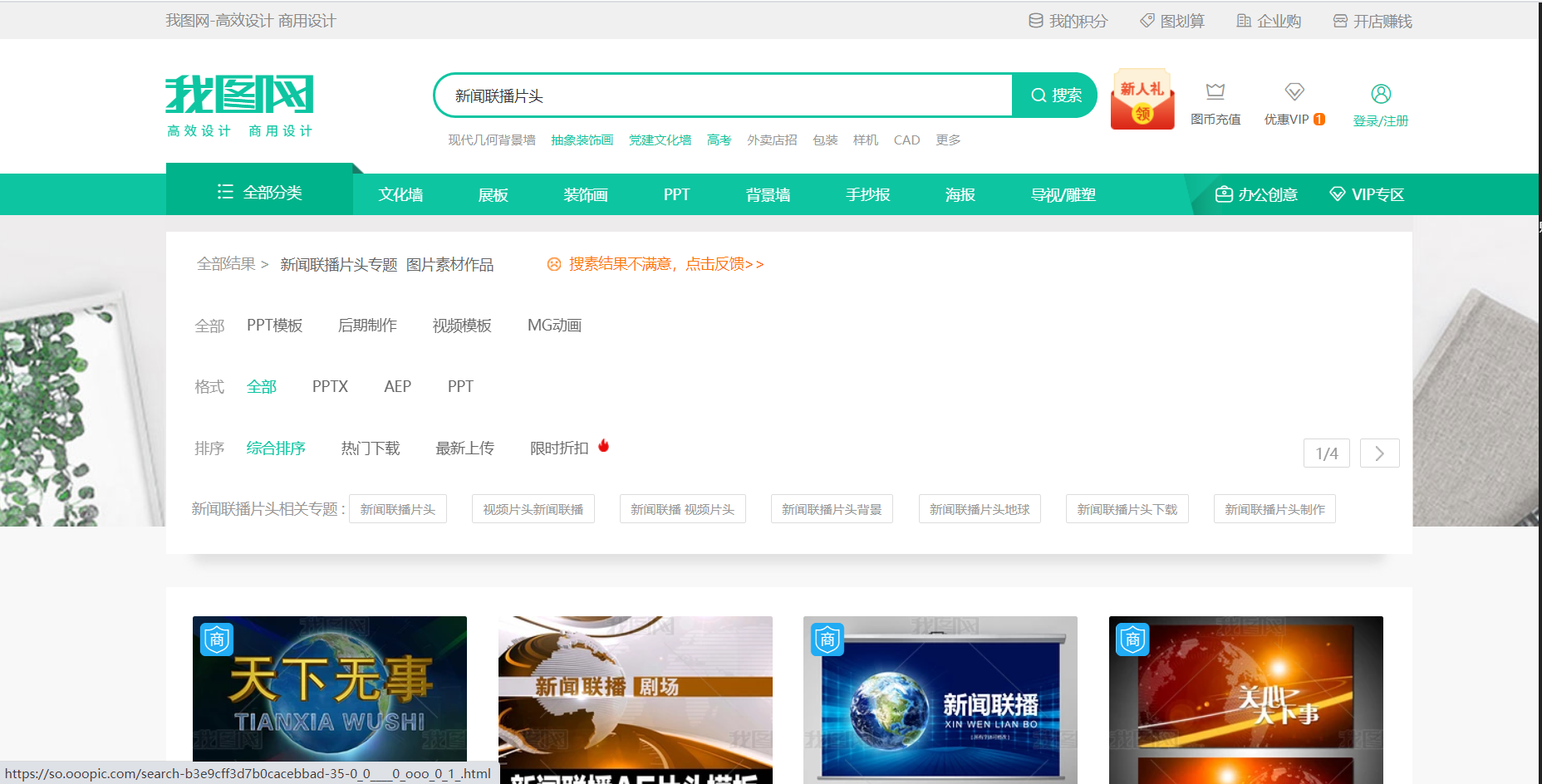Viewport: 1542px width, 784px height.
Task: Click the 我的积分 points icon
Action: [x=1036, y=20]
